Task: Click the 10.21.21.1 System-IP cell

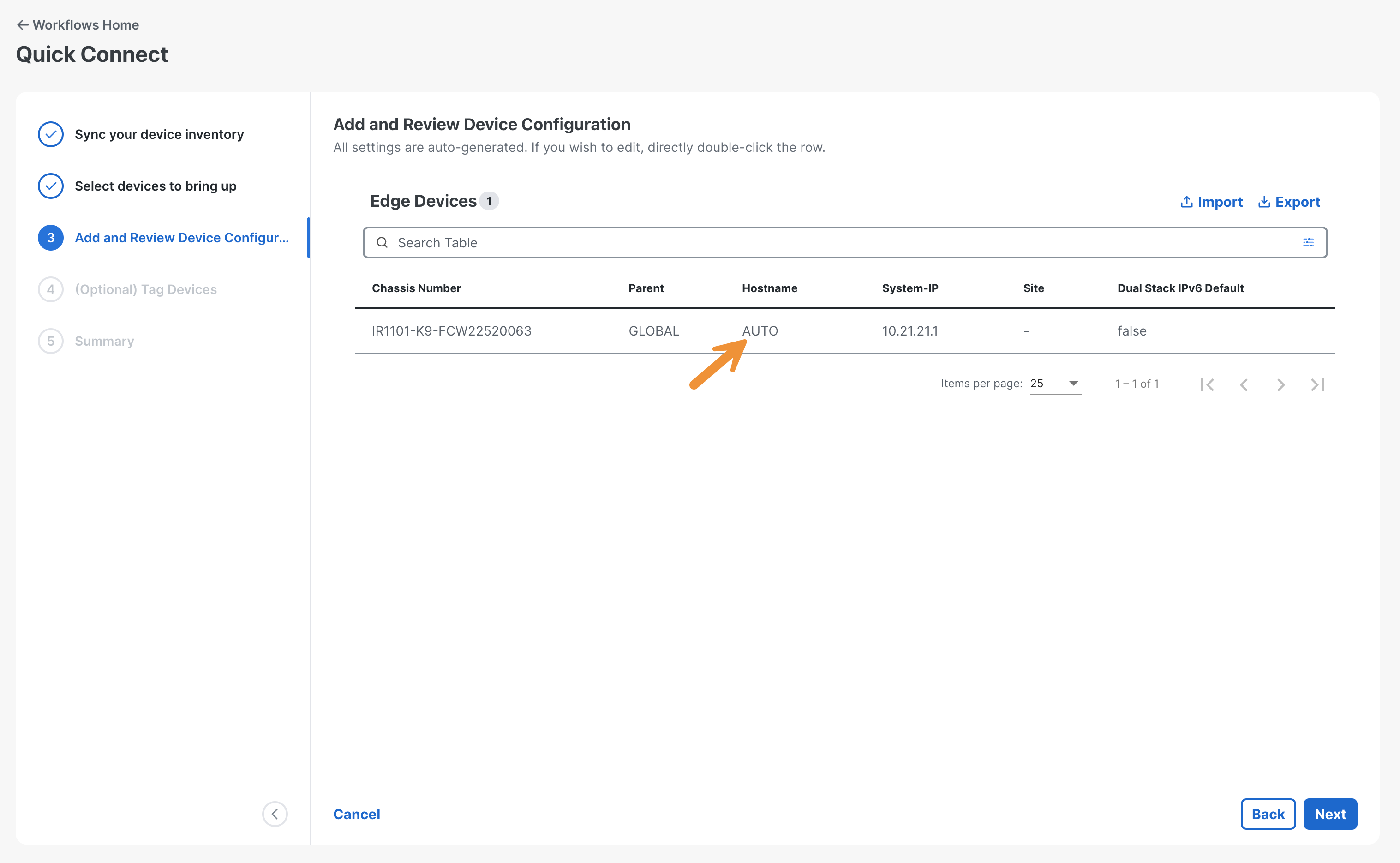Action: tap(910, 331)
